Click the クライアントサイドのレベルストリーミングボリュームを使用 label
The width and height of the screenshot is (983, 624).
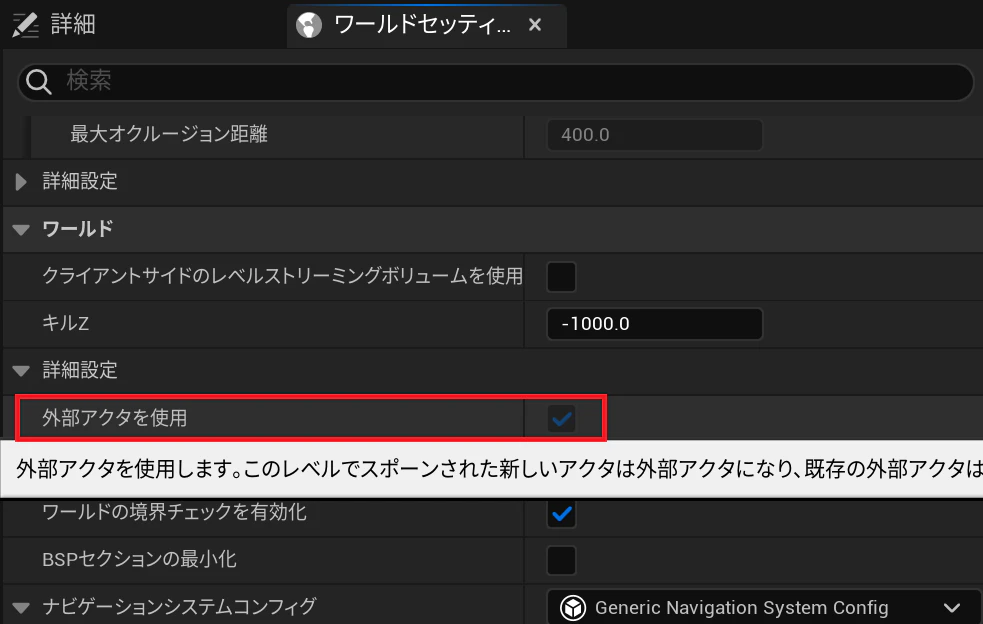coord(282,276)
